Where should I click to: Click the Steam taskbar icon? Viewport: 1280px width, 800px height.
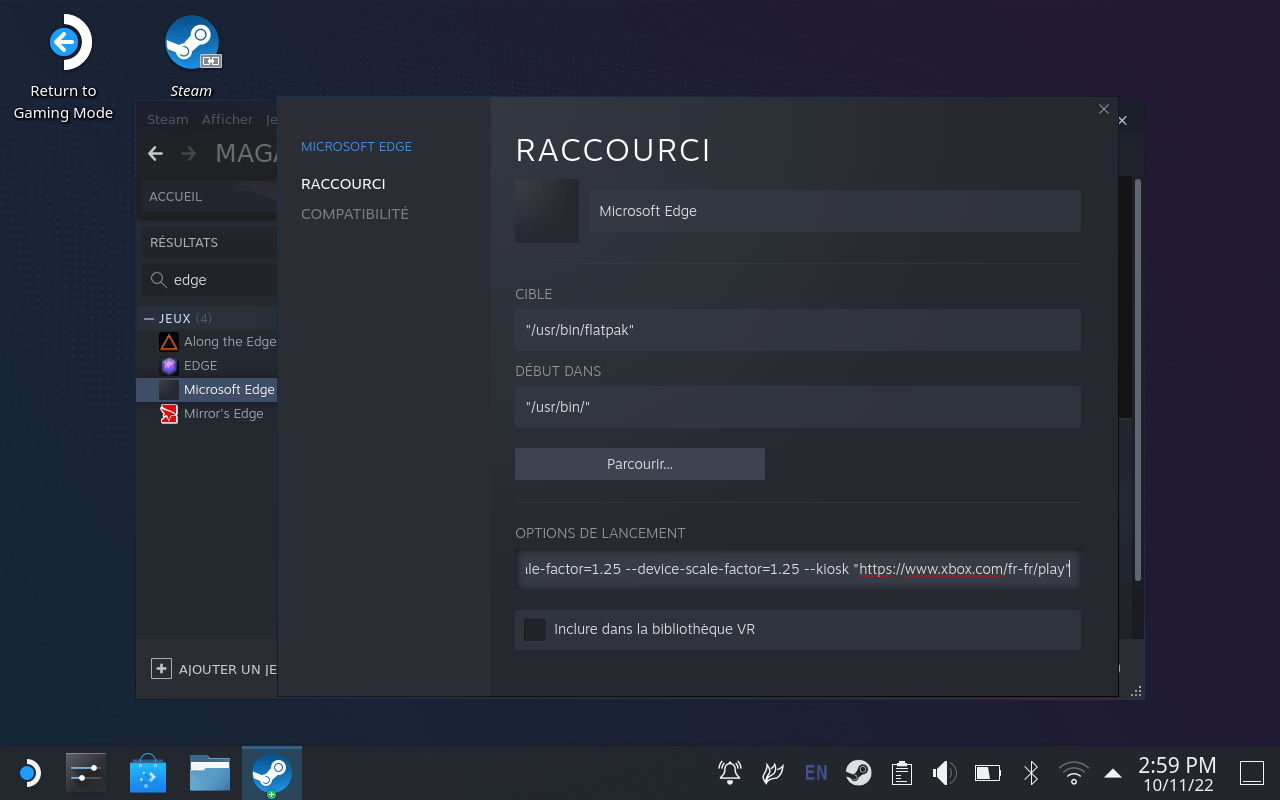(272, 773)
